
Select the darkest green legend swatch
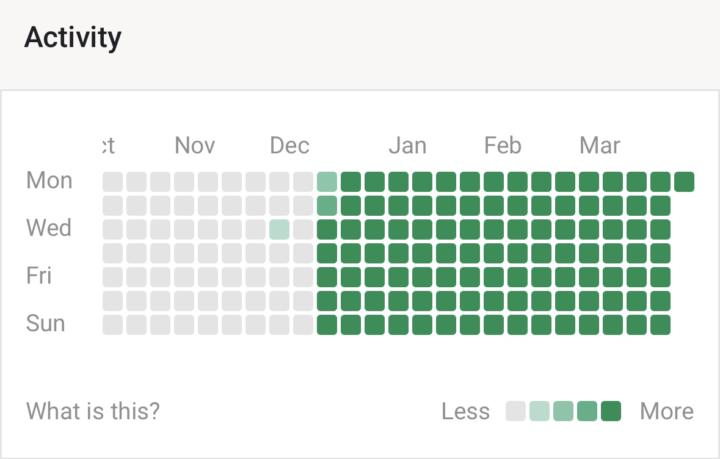(611, 411)
